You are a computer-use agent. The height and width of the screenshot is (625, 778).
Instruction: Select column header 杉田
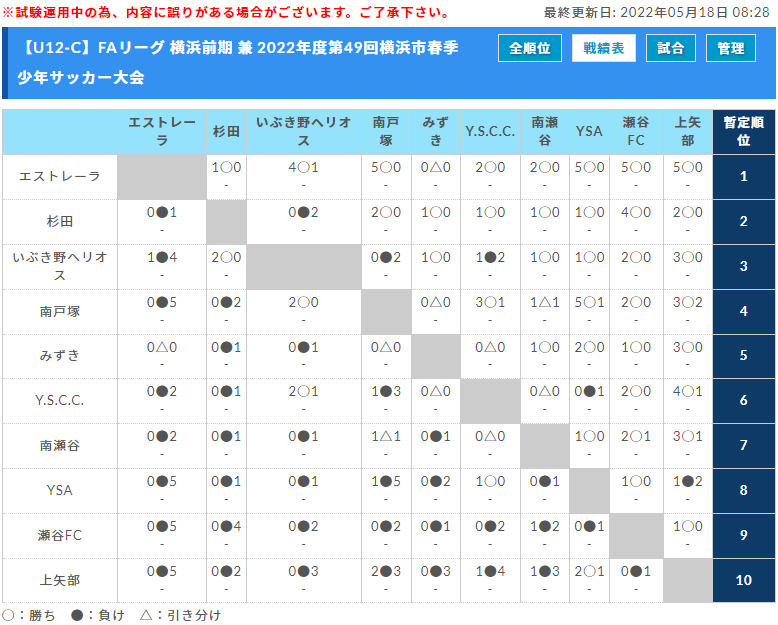pos(226,132)
